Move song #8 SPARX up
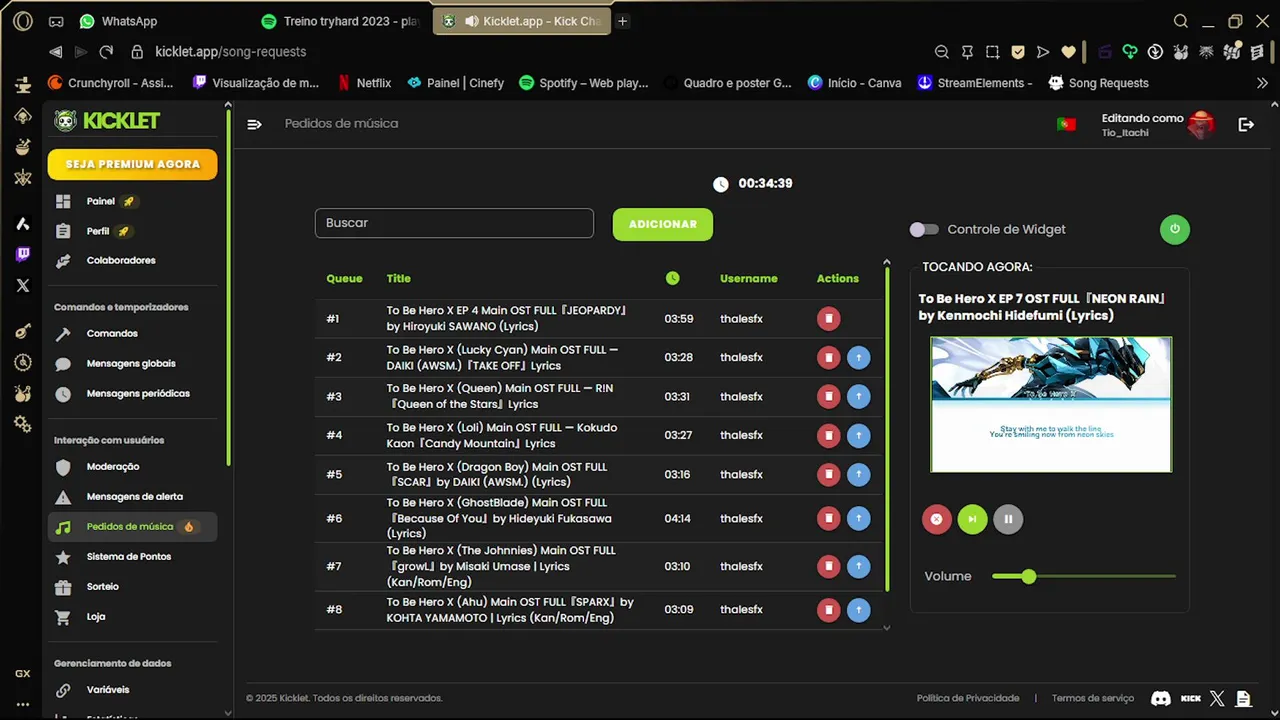The height and width of the screenshot is (720, 1280). tap(858, 610)
